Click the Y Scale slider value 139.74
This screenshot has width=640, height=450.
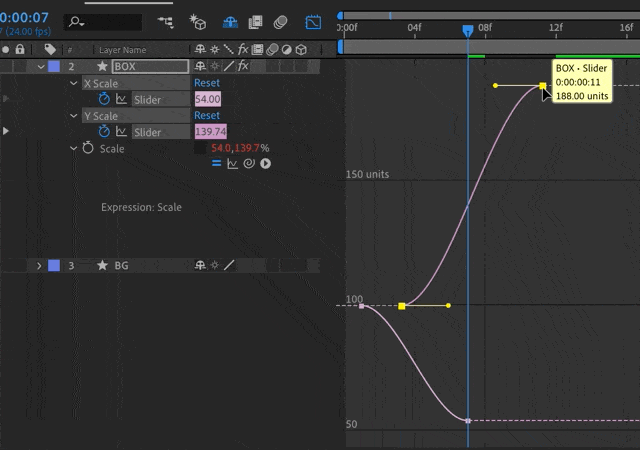pyautogui.click(x=210, y=132)
